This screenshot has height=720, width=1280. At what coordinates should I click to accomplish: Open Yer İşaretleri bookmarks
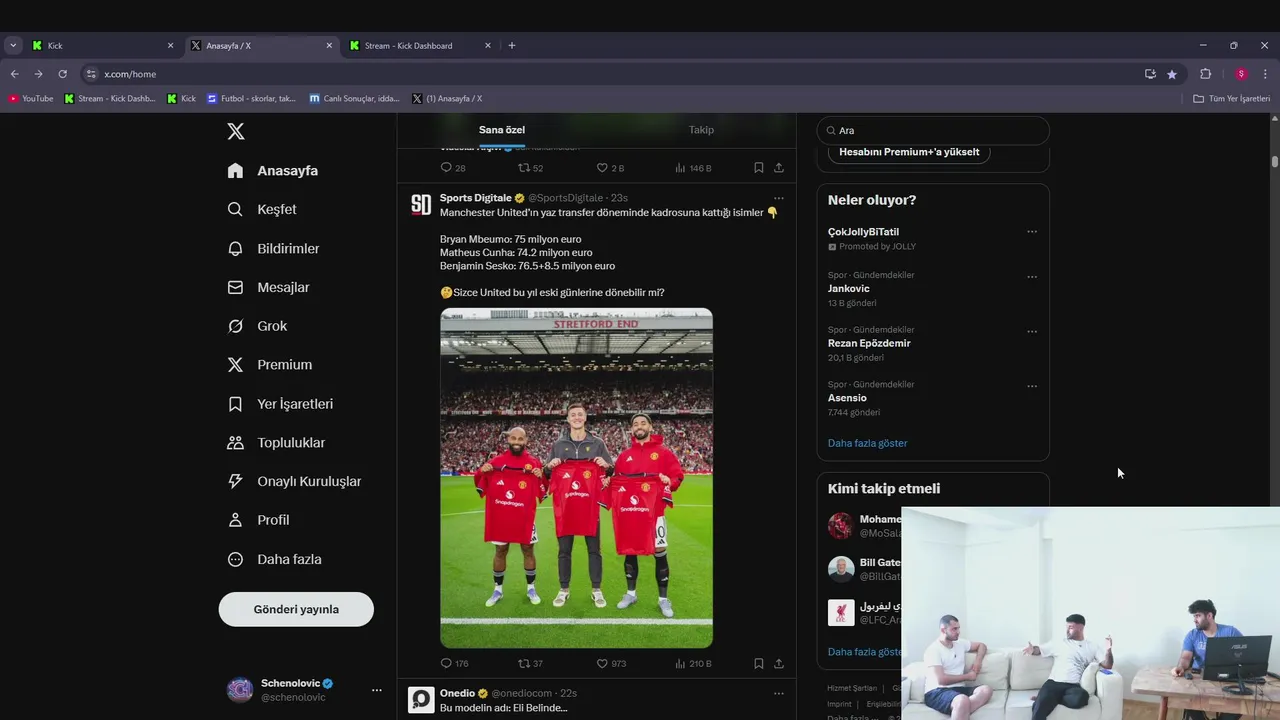(x=280, y=404)
